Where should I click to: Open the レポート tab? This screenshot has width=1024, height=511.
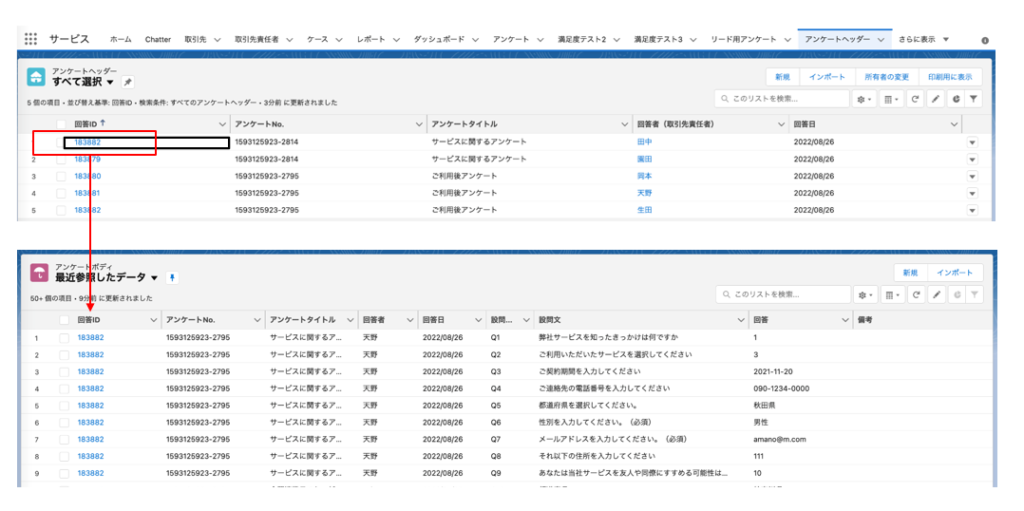(371, 40)
